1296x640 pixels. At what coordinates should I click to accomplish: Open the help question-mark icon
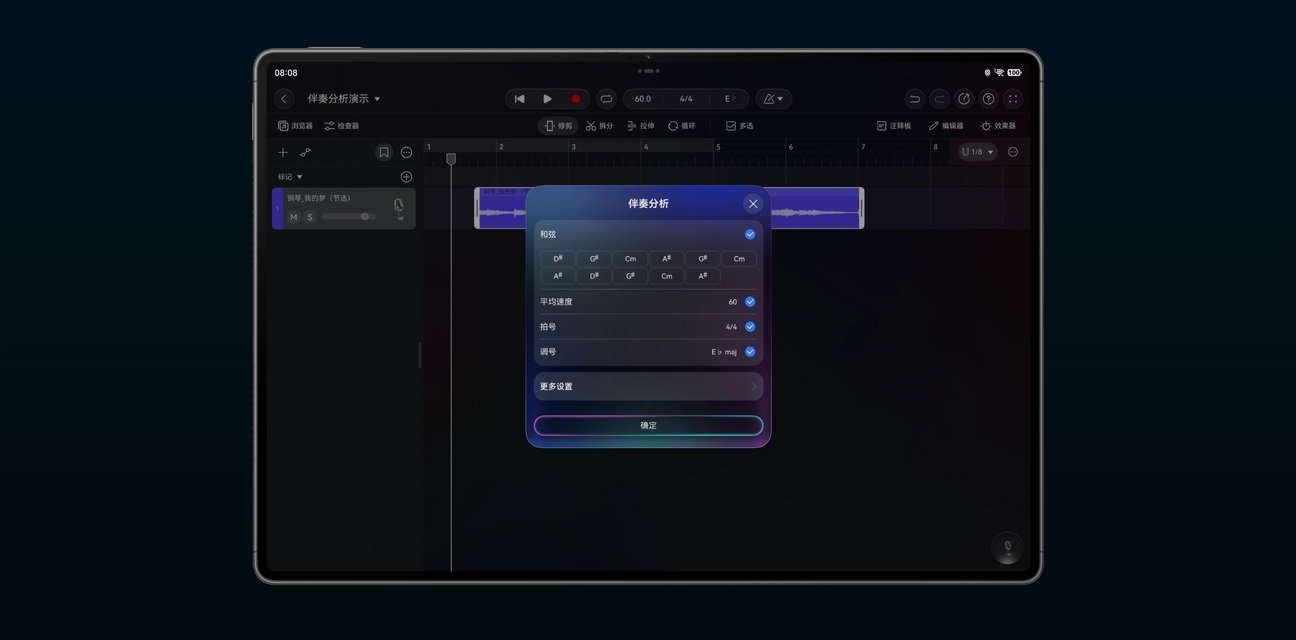[x=988, y=99]
